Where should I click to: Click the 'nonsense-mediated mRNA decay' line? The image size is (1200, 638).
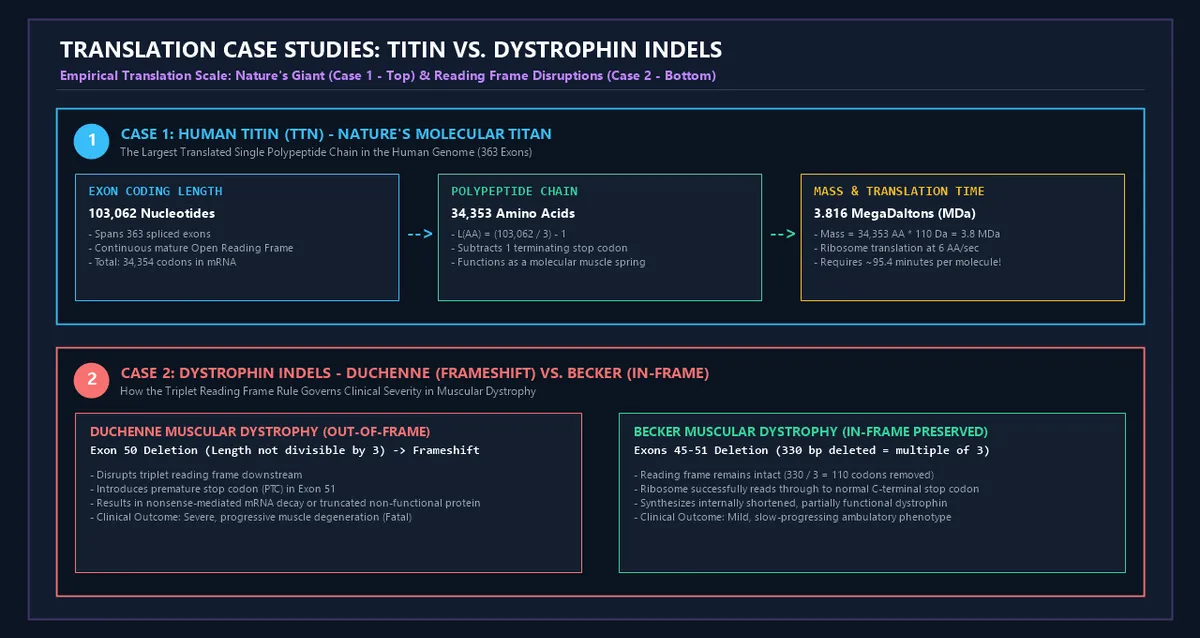coord(285,502)
